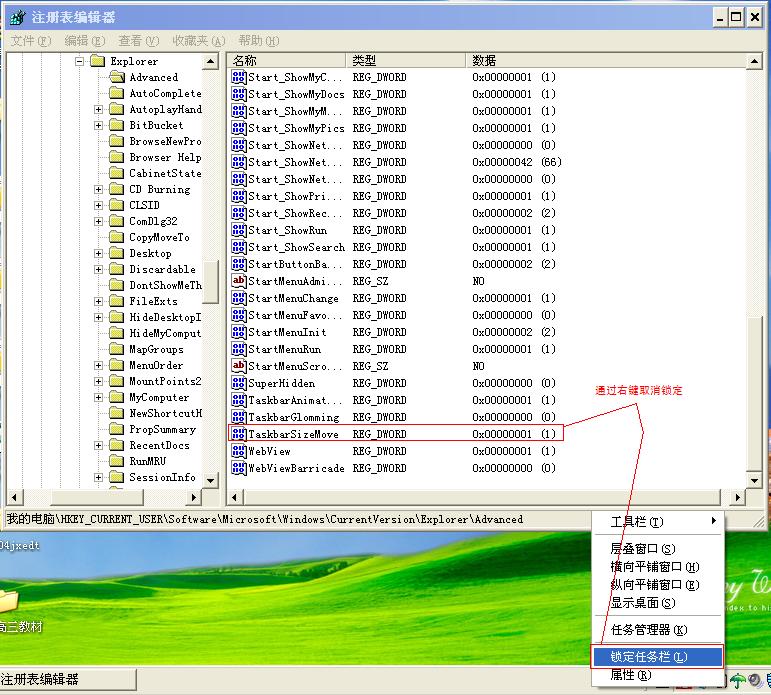Click the registry editor title bar icon
The width and height of the screenshot is (771, 695).
pos(18,18)
